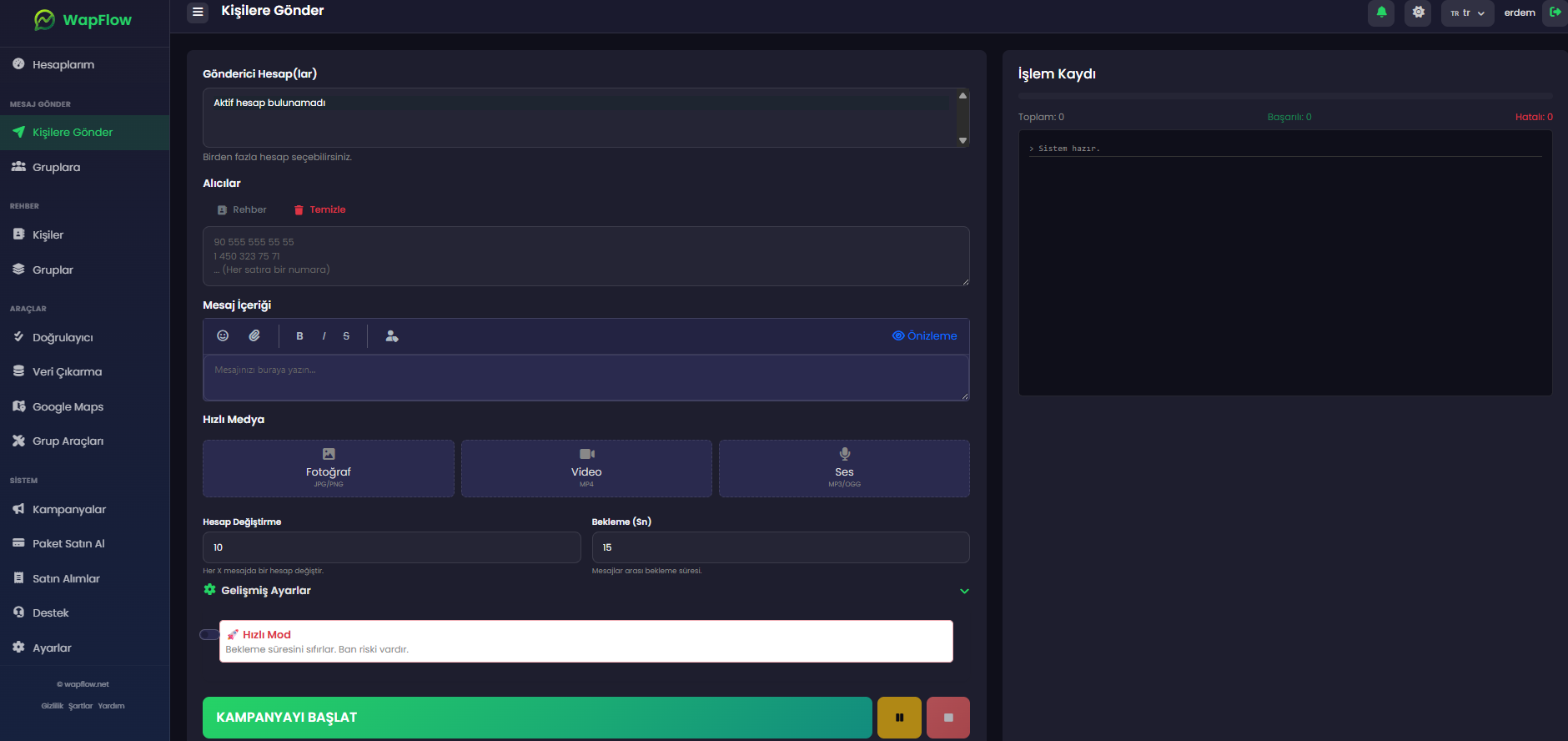
Task: Add Video MP4 media
Action: tap(586, 468)
